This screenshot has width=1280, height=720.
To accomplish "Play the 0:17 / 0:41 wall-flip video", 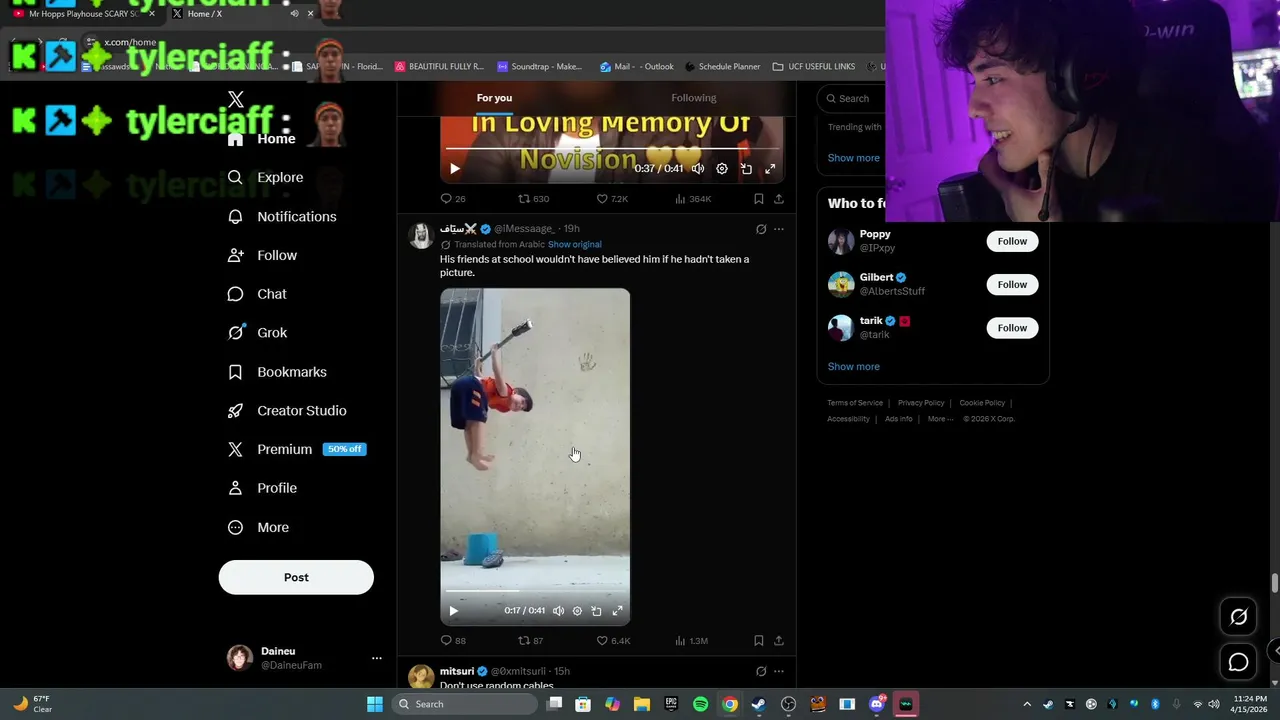I will pos(453,611).
